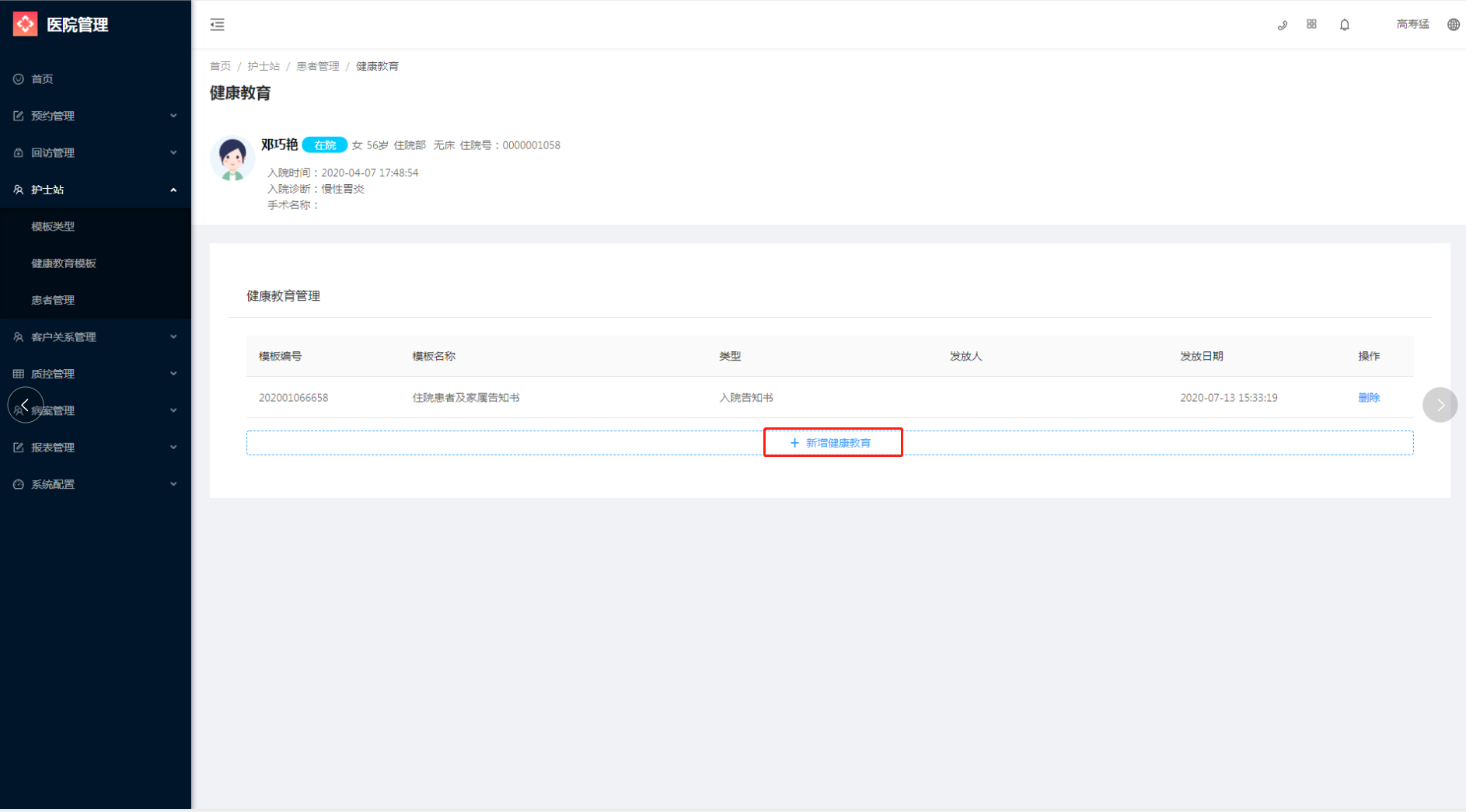The width and height of the screenshot is (1466, 812).
Task: Expand the 客户关系管理 chevron
Action: tap(173, 337)
